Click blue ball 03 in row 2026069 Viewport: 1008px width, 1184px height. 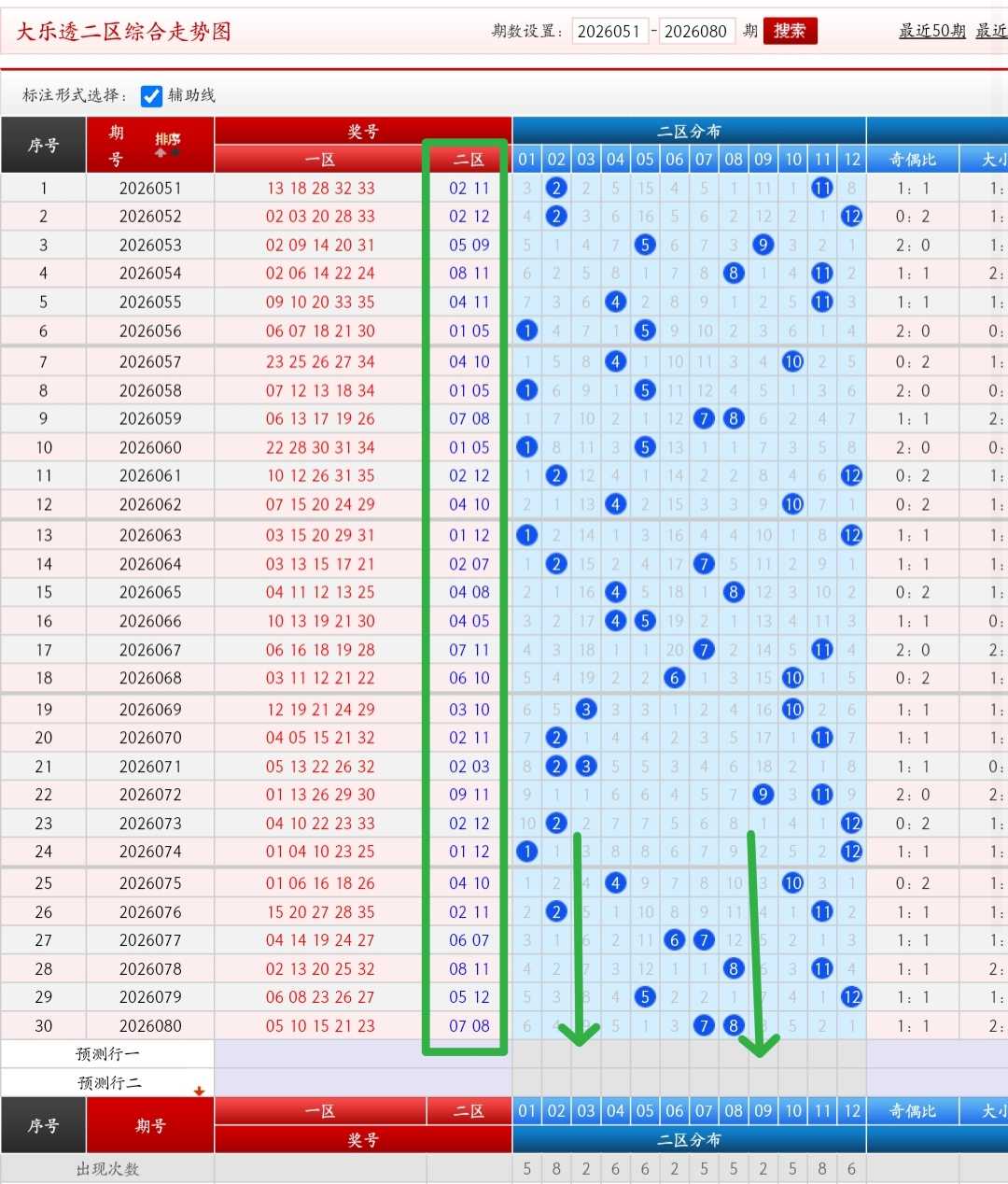click(x=585, y=709)
